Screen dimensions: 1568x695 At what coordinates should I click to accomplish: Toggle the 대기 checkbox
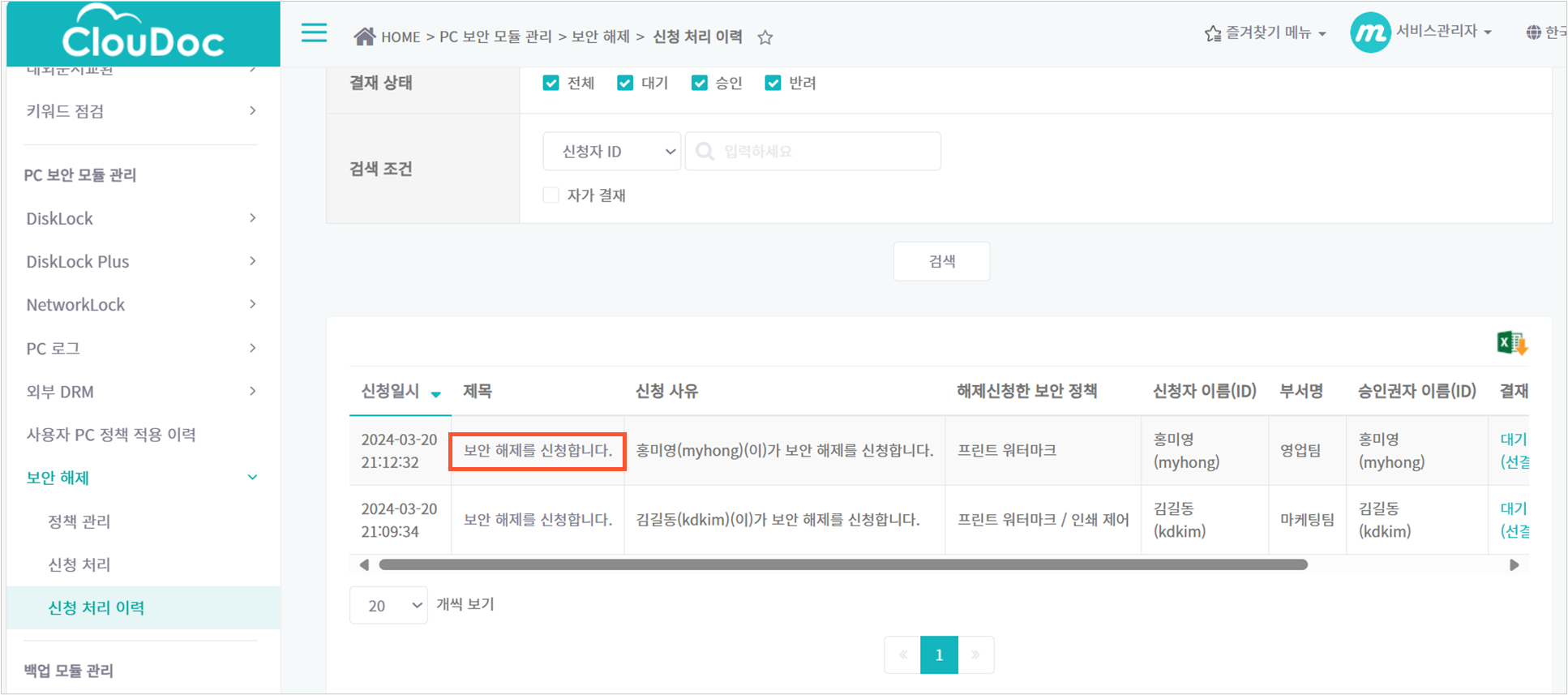[x=624, y=83]
